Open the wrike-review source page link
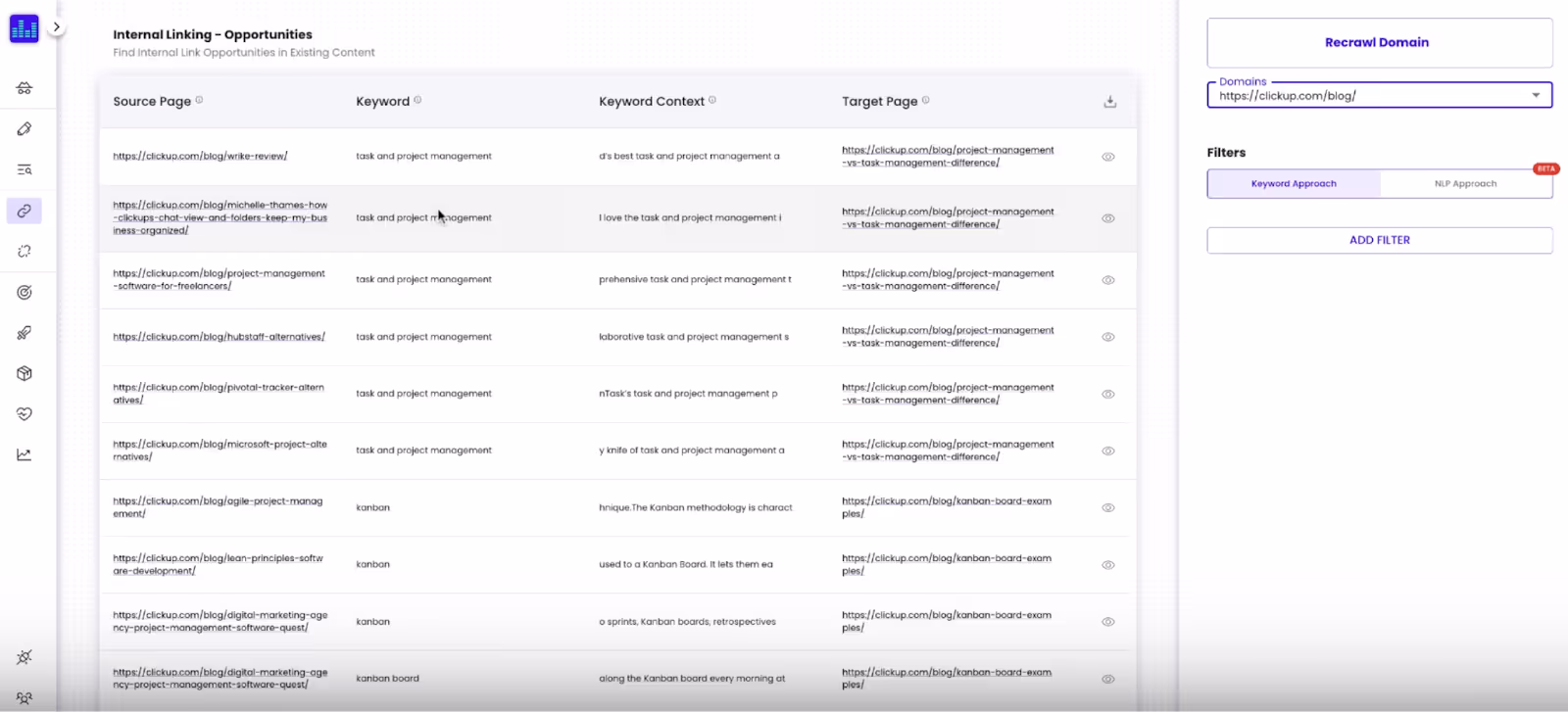The image size is (1568, 712). tap(200, 156)
